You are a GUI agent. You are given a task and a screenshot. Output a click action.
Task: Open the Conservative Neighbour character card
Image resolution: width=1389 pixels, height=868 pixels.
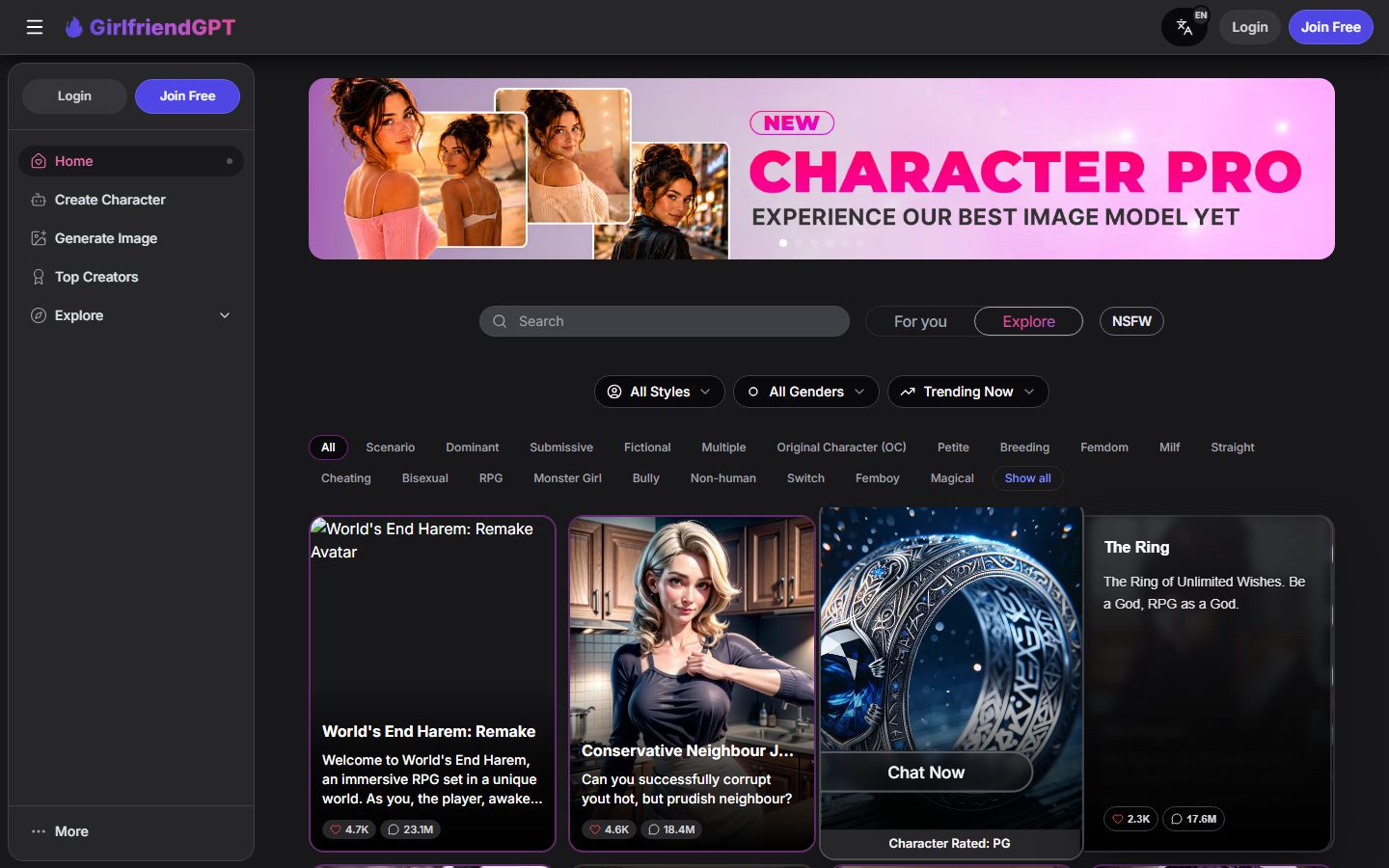(692, 684)
